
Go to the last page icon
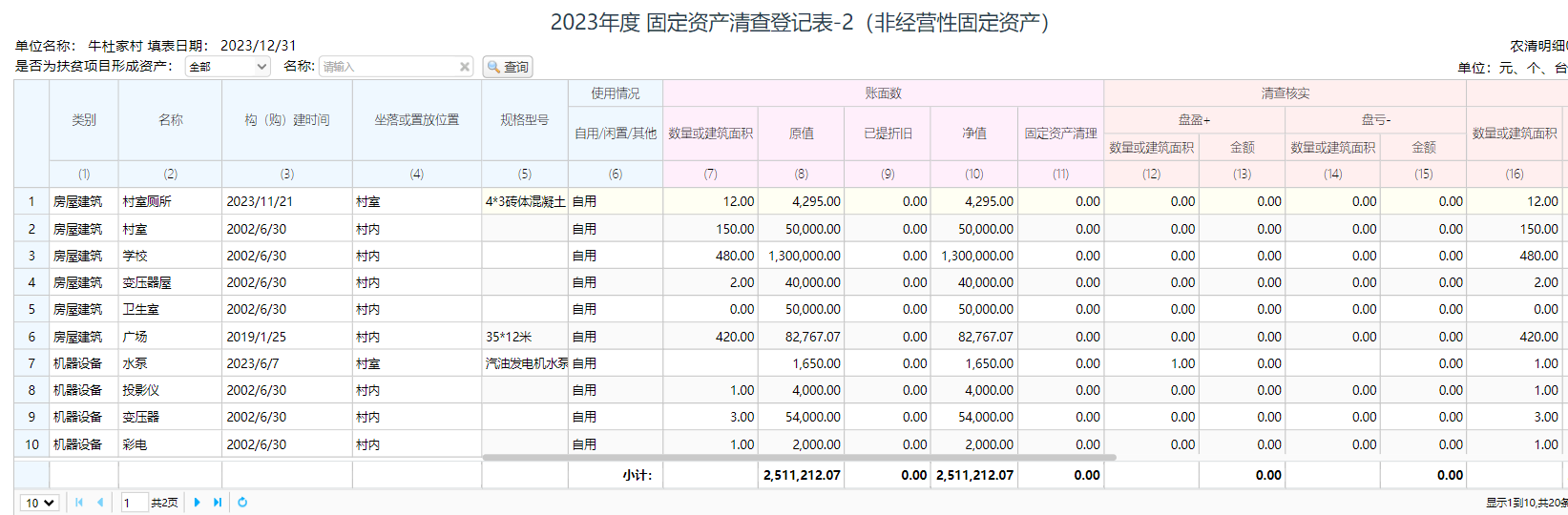(218, 503)
